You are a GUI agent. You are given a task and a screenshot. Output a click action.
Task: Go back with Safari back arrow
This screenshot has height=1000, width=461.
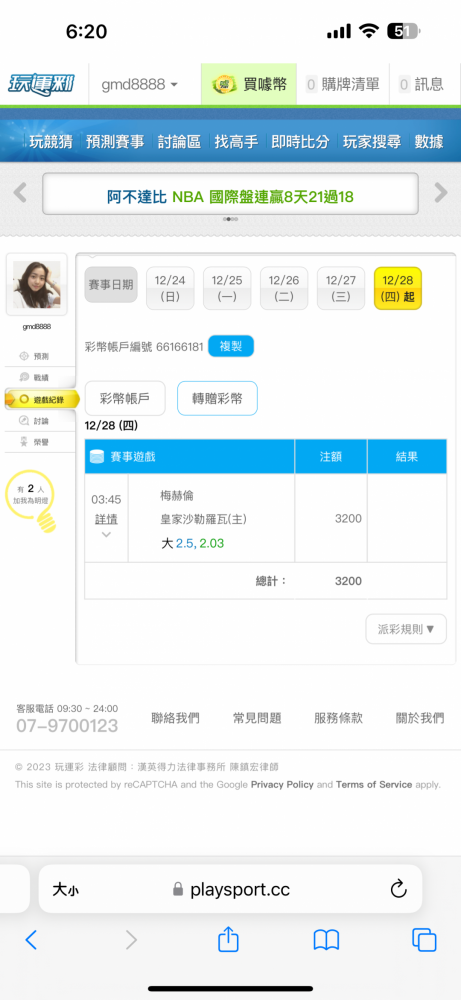click(x=31, y=940)
